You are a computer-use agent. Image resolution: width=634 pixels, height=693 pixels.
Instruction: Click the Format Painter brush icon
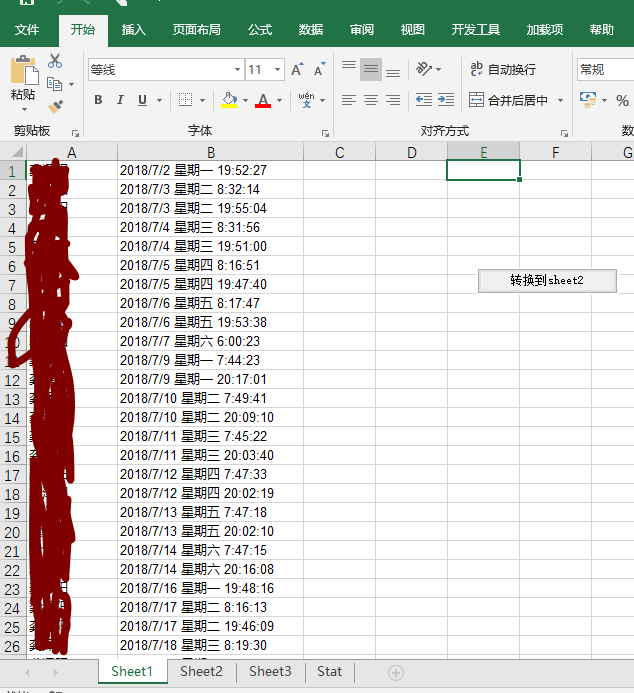[55, 106]
